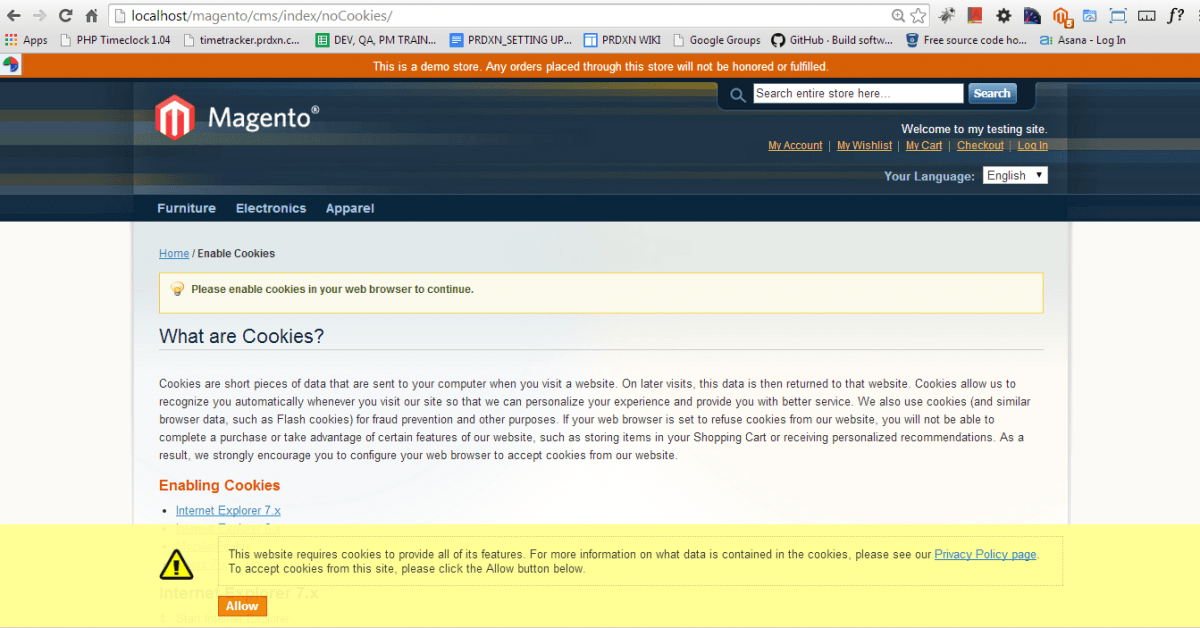Go to Checkout
1200x628 pixels.
(980, 146)
